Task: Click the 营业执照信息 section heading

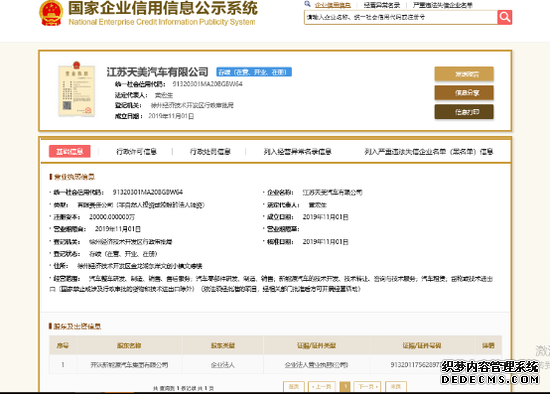Action: click(x=74, y=176)
